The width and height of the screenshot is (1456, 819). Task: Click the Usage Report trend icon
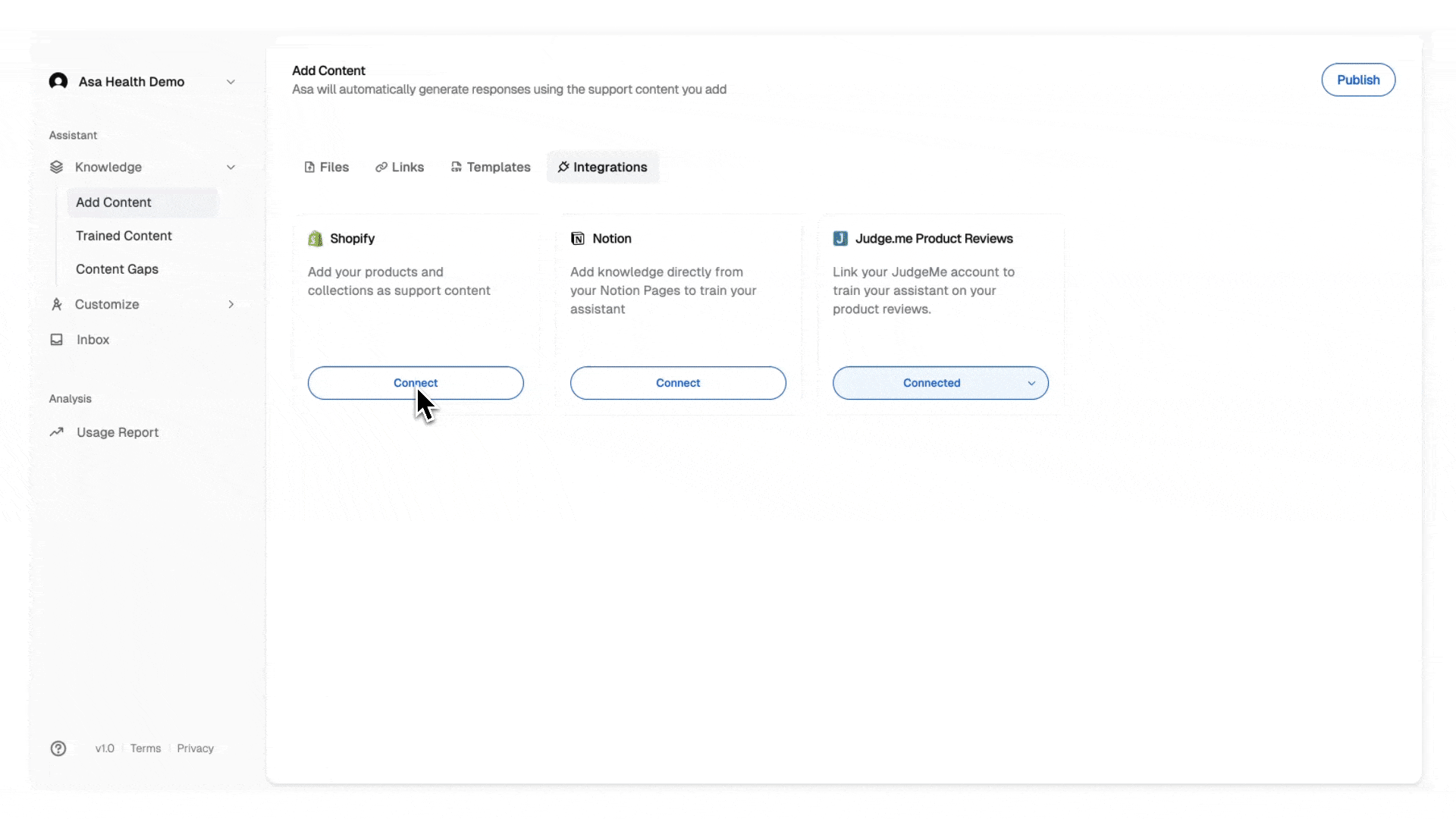(56, 432)
